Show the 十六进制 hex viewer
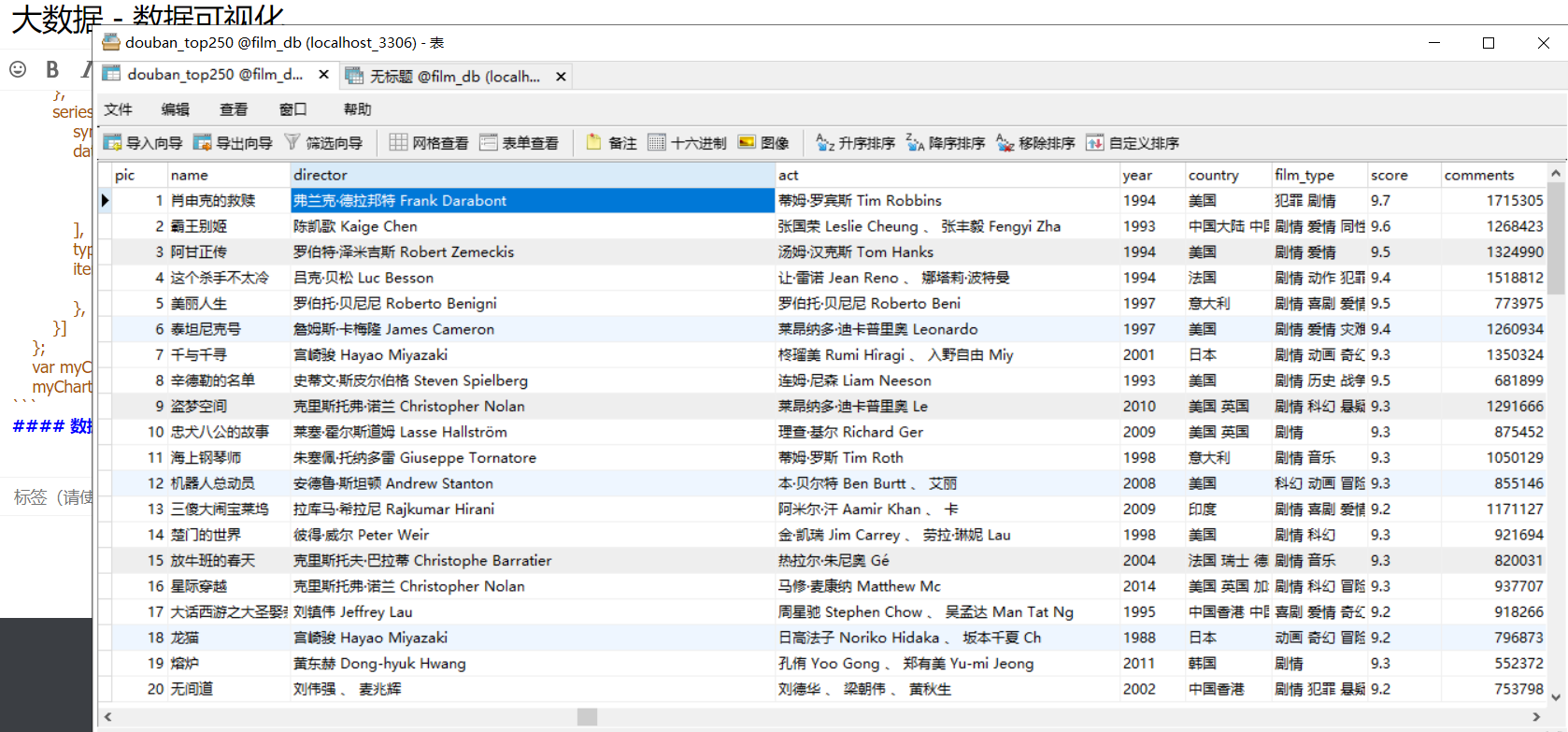The image size is (1568, 732). pyautogui.click(x=687, y=143)
